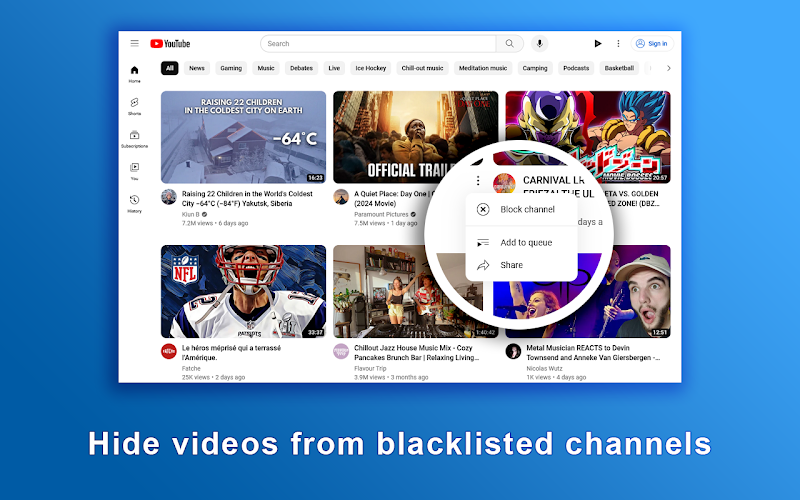Open the NFL Patriots video thumbnail
The height and width of the screenshot is (500, 800).
tap(243, 291)
